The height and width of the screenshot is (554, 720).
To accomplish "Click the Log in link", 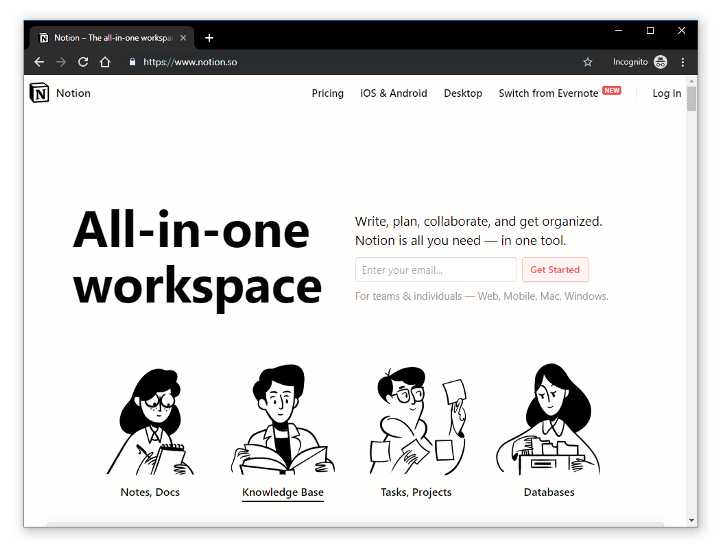I will (667, 93).
